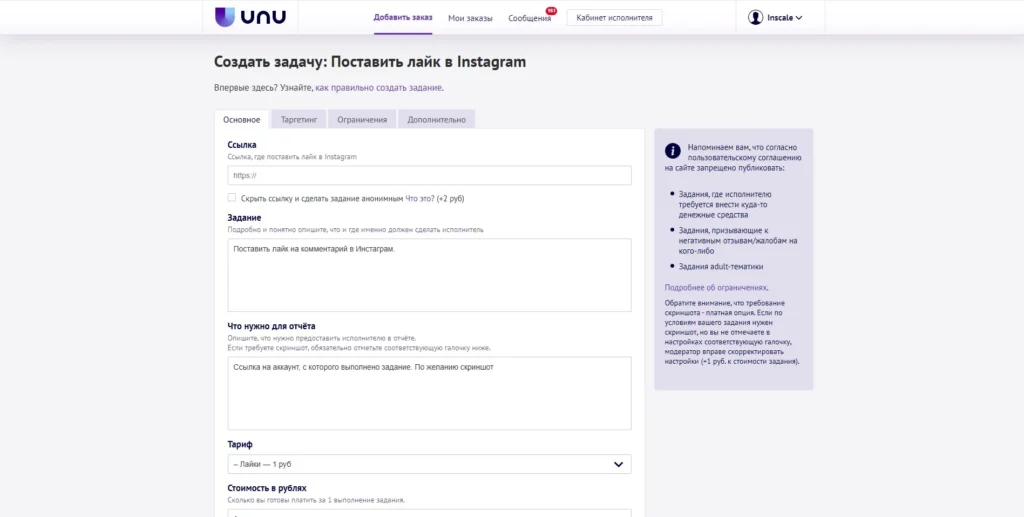Open the Подробнее об ограничениях link
The width and height of the screenshot is (1024, 517).
point(716,287)
